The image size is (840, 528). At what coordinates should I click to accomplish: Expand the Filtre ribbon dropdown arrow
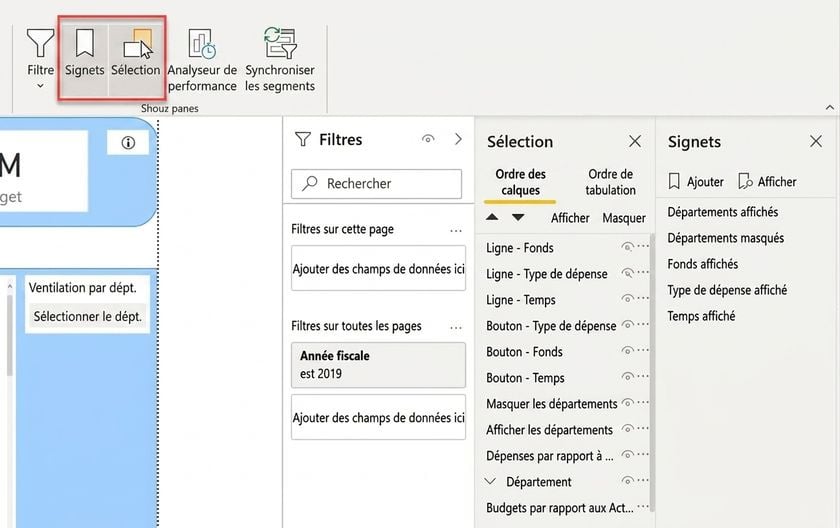[40, 86]
